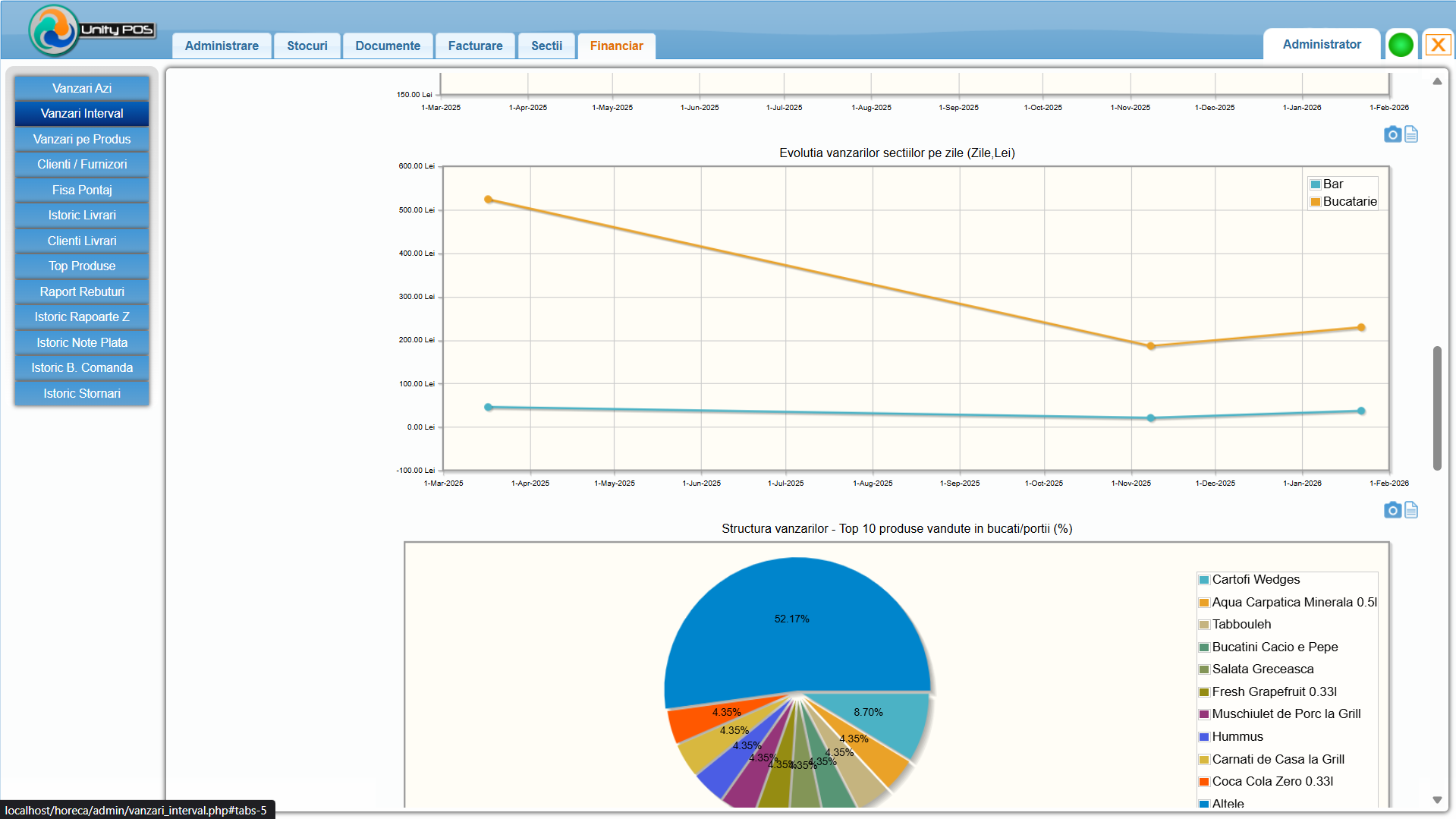Click the orange X logout icon
Screen dimensions: 1456x819
coord(1438,45)
